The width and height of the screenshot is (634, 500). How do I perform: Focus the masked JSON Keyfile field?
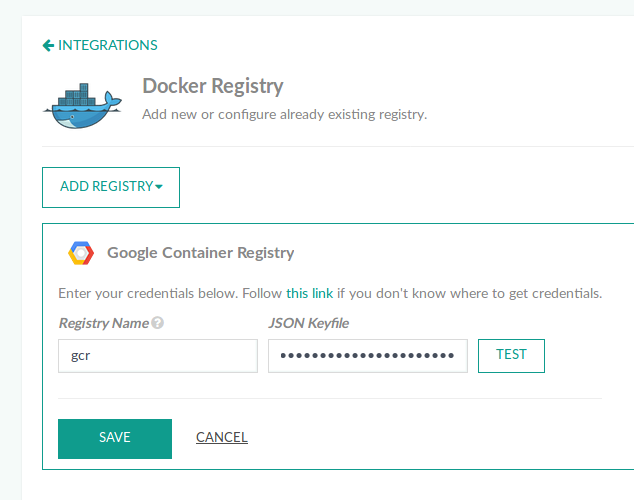[368, 356]
